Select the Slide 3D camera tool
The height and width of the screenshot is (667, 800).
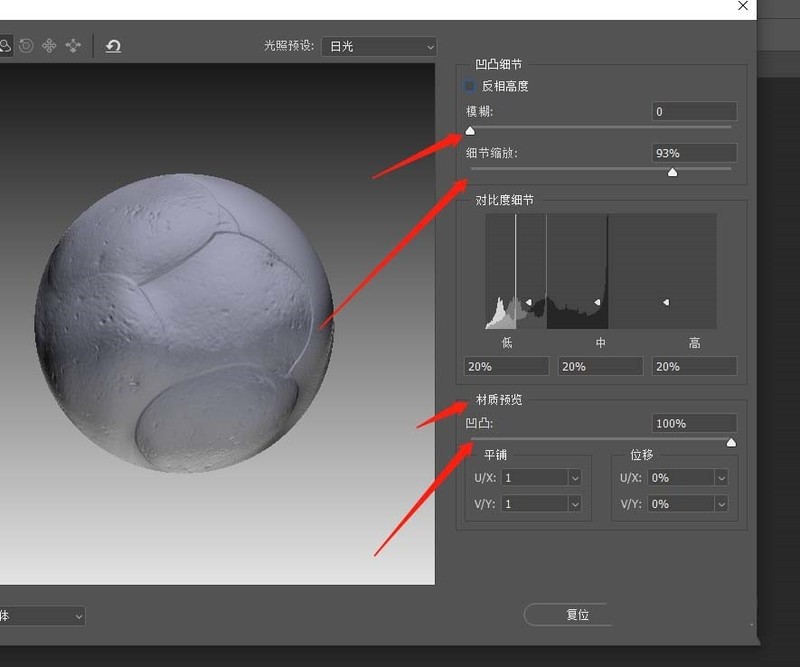coord(72,45)
